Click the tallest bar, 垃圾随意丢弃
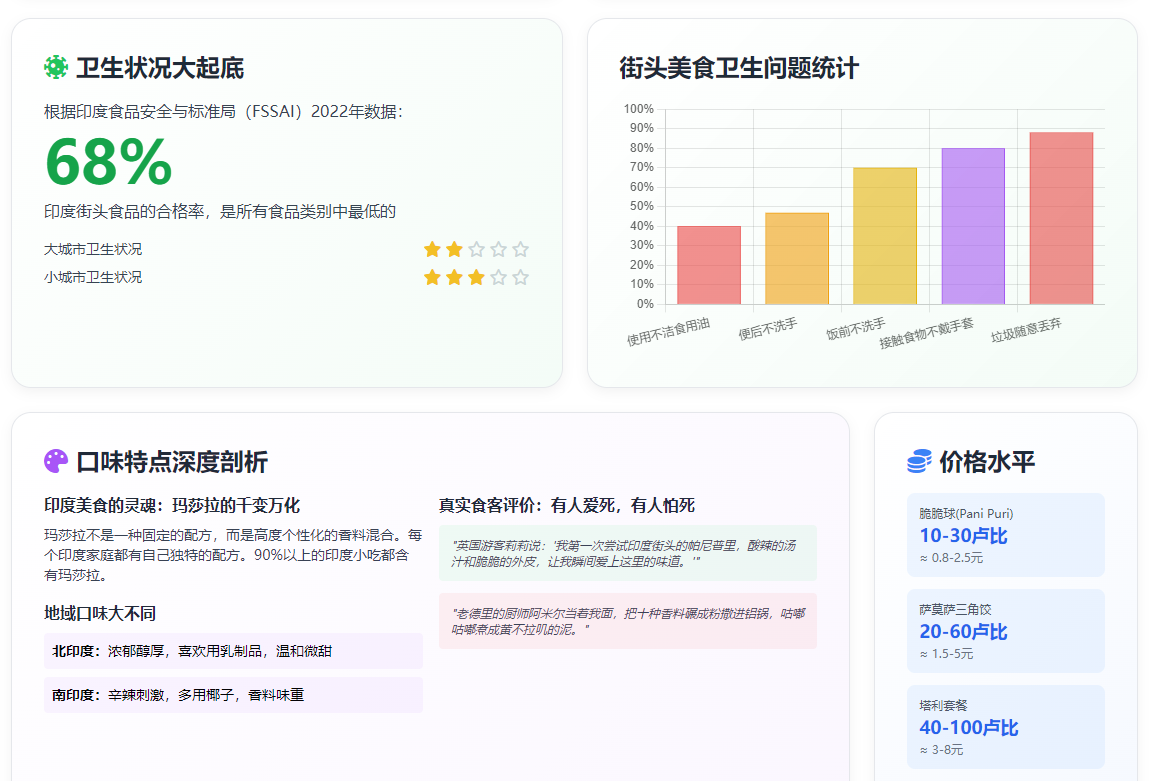The width and height of the screenshot is (1153, 781). (x=1061, y=218)
